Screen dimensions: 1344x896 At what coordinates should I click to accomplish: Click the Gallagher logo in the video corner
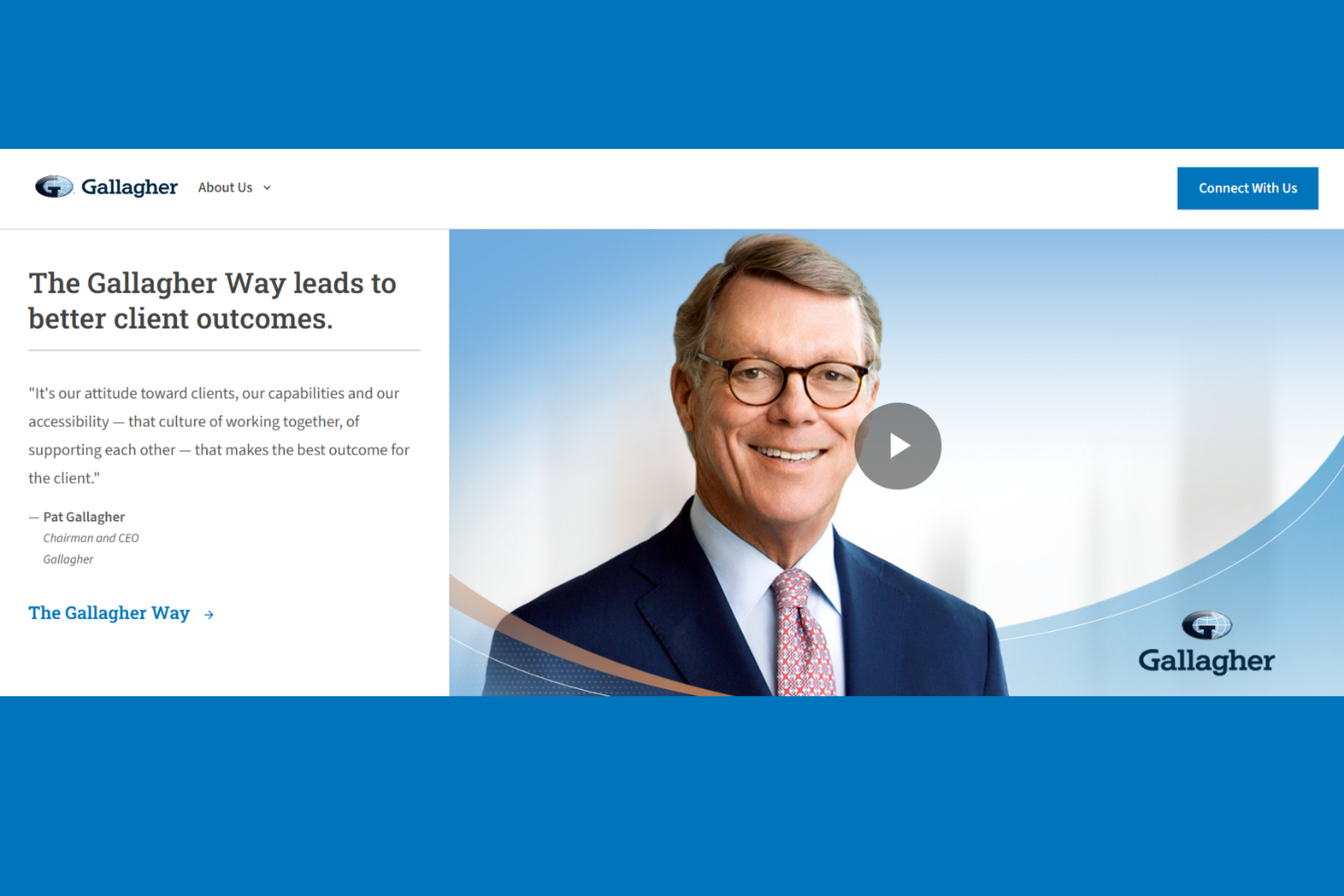pos(1207,643)
